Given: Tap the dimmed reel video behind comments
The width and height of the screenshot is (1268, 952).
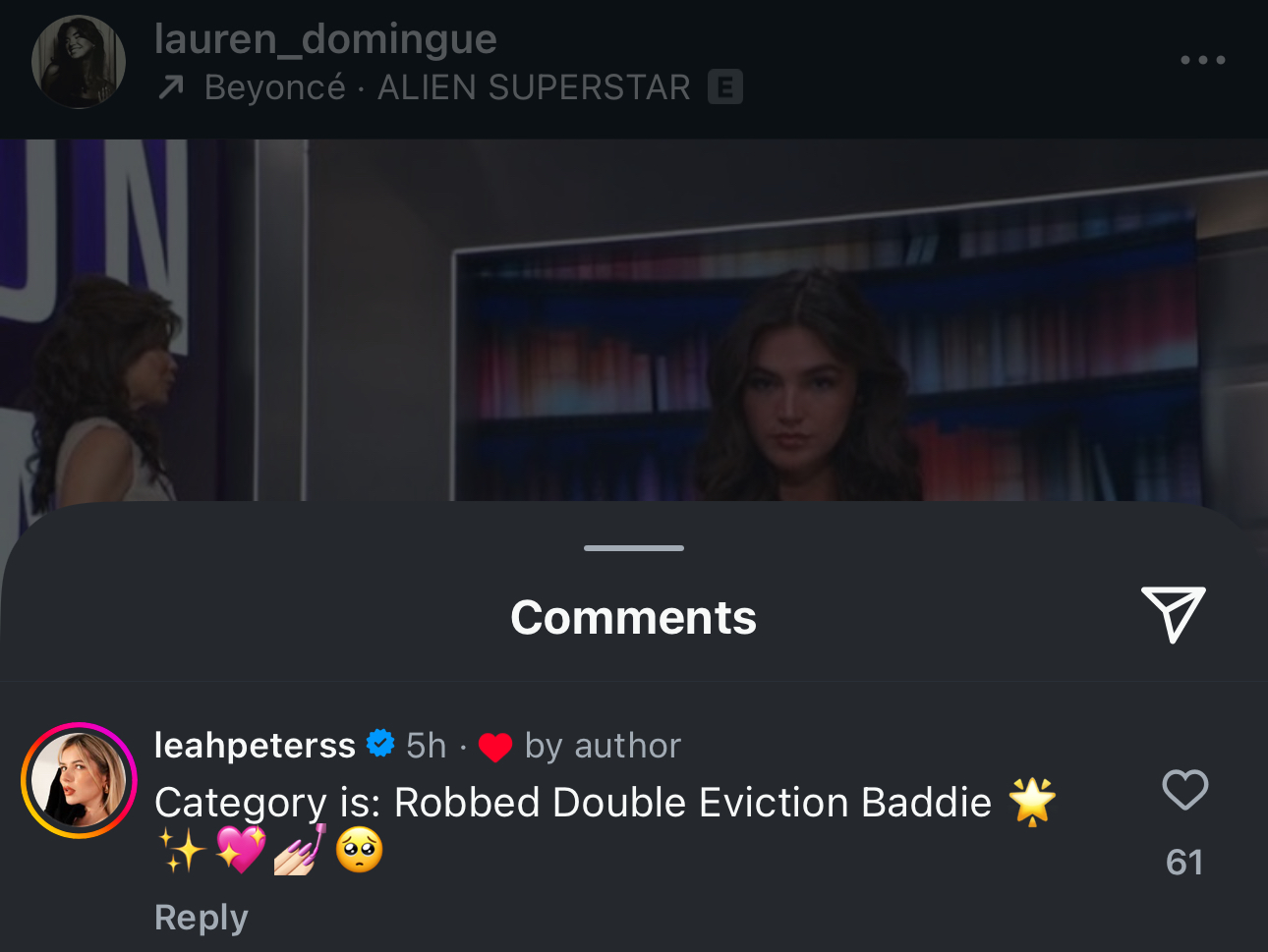Looking at the screenshot, I should (x=634, y=319).
